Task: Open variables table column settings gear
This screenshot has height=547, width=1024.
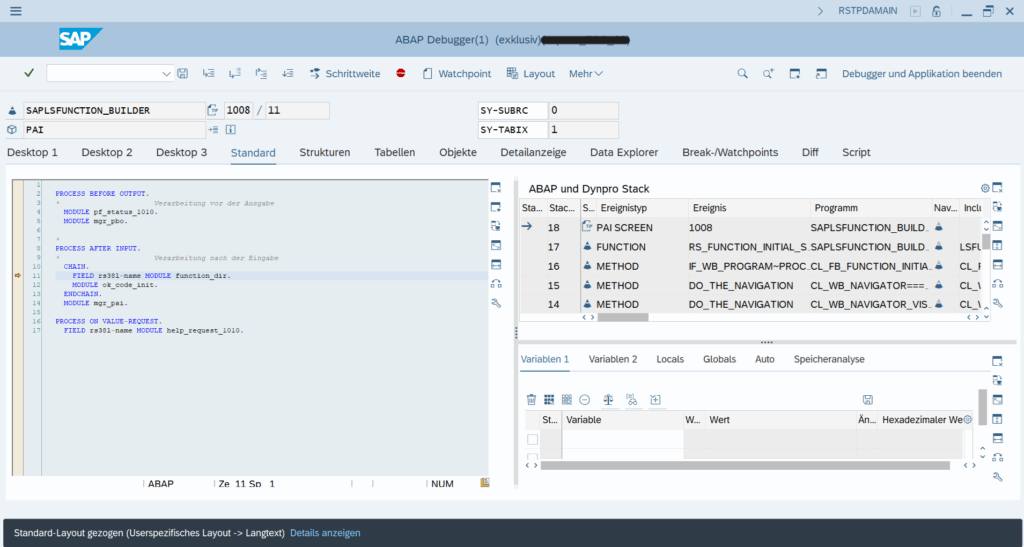Action: pos(968,420)
